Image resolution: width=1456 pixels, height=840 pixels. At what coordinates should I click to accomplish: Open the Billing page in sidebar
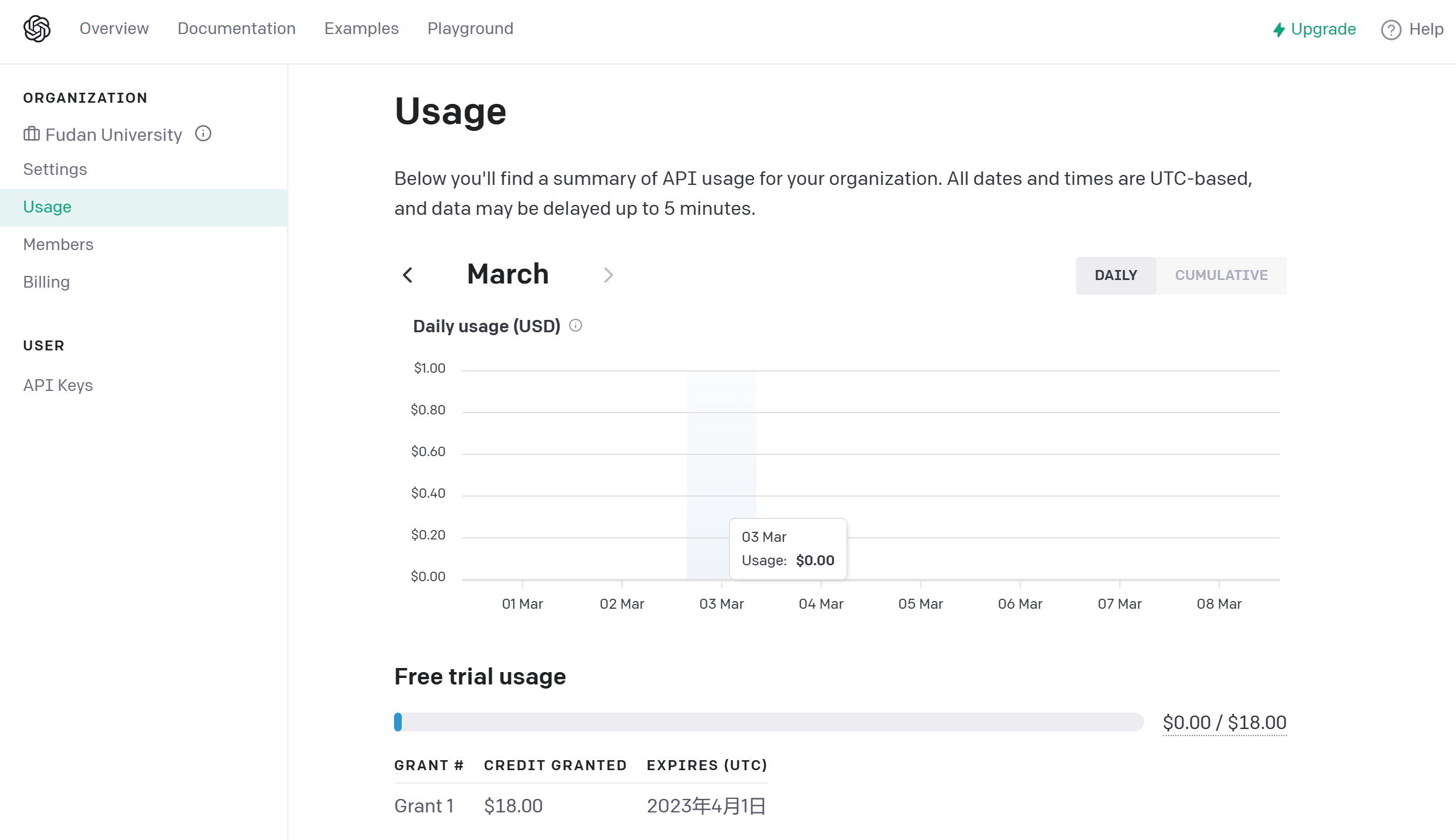coord(46,282)
